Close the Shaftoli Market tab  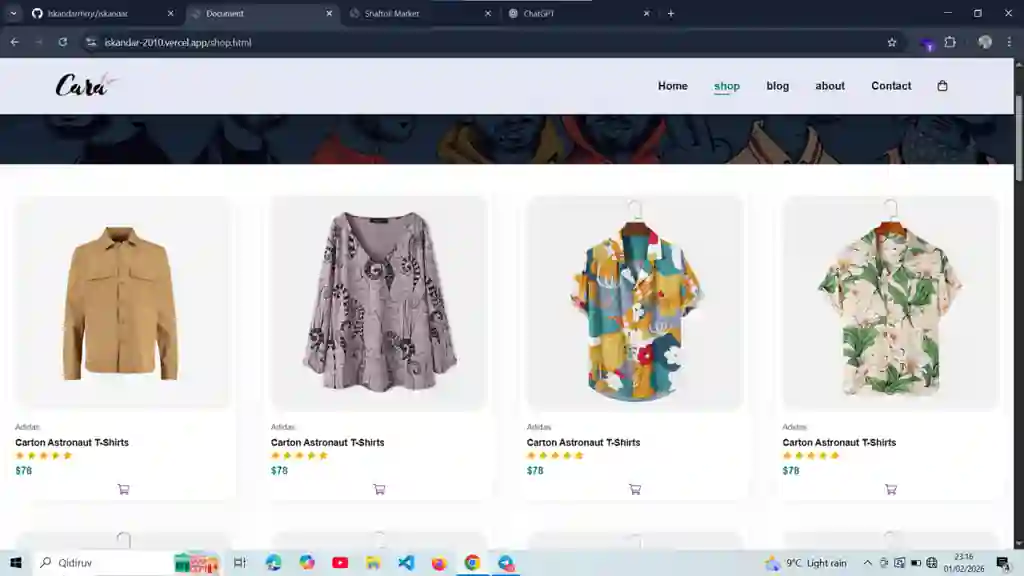point(488,13)
